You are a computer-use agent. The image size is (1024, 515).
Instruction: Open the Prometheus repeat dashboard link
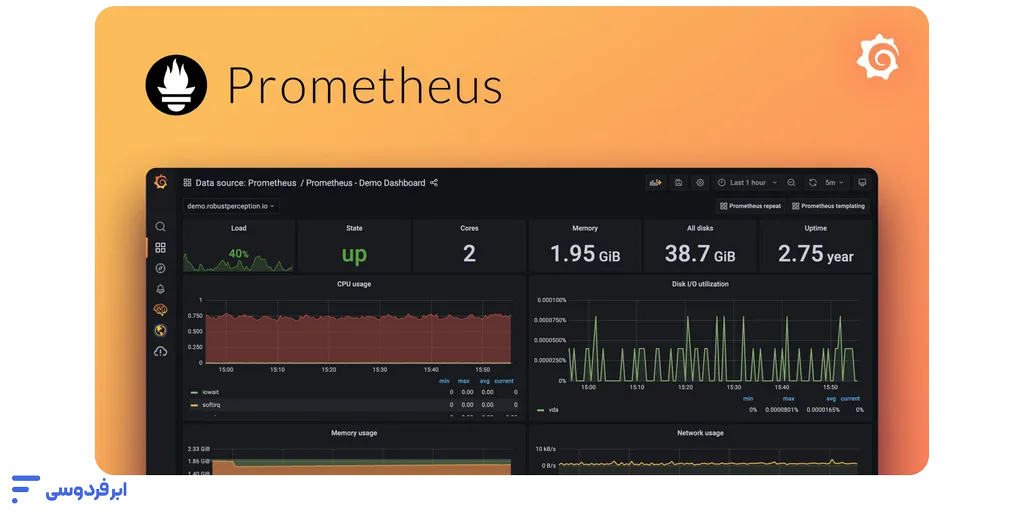click(x=750, y=206)
